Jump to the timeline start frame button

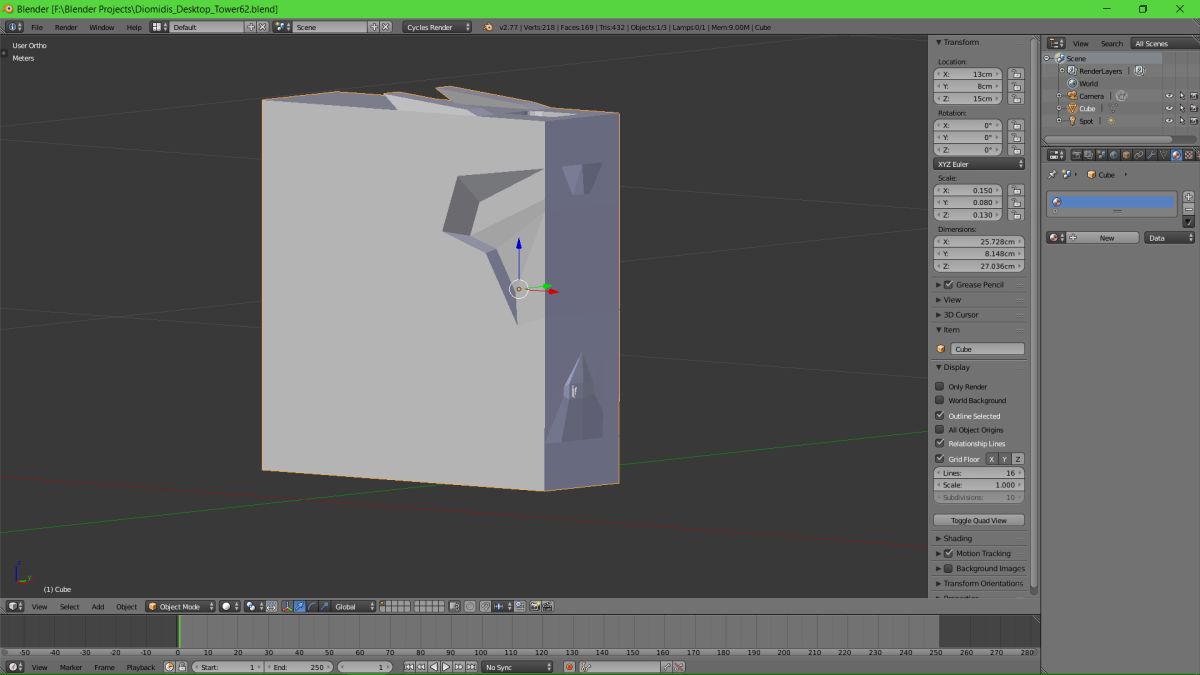409,667
